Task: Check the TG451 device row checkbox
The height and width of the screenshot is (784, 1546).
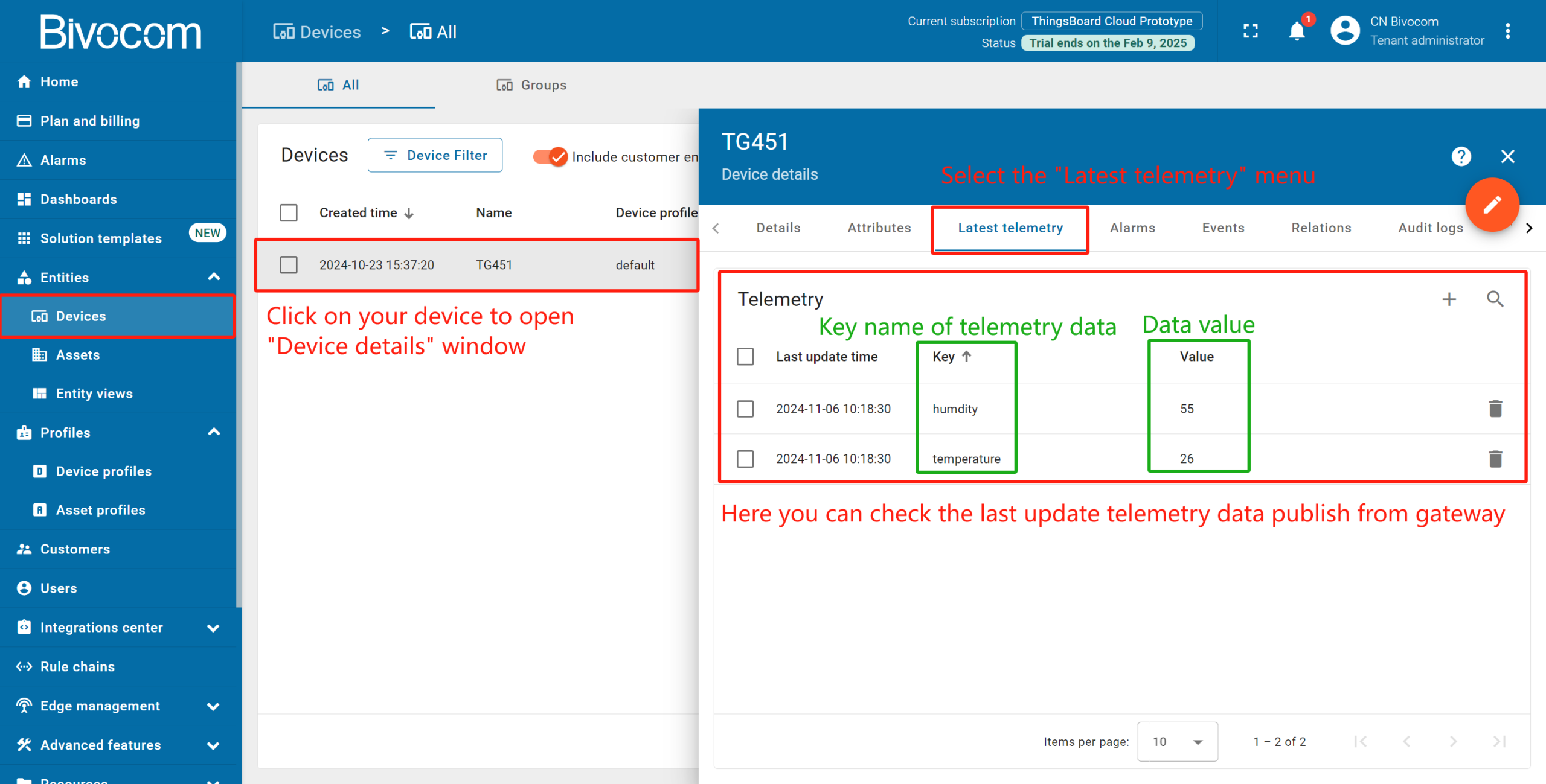Action: [289, 265]
